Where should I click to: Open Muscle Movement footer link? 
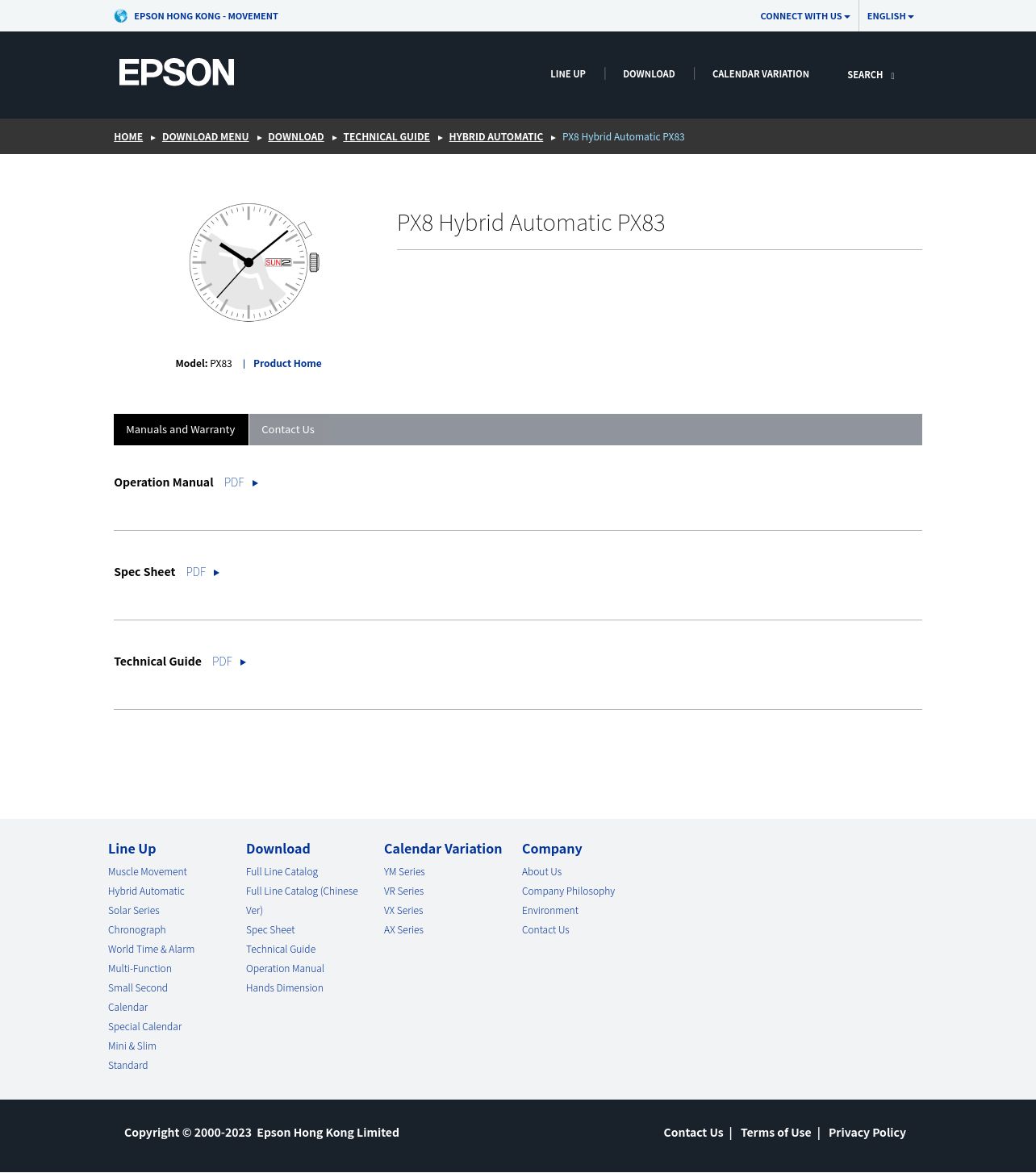(148, 872)
